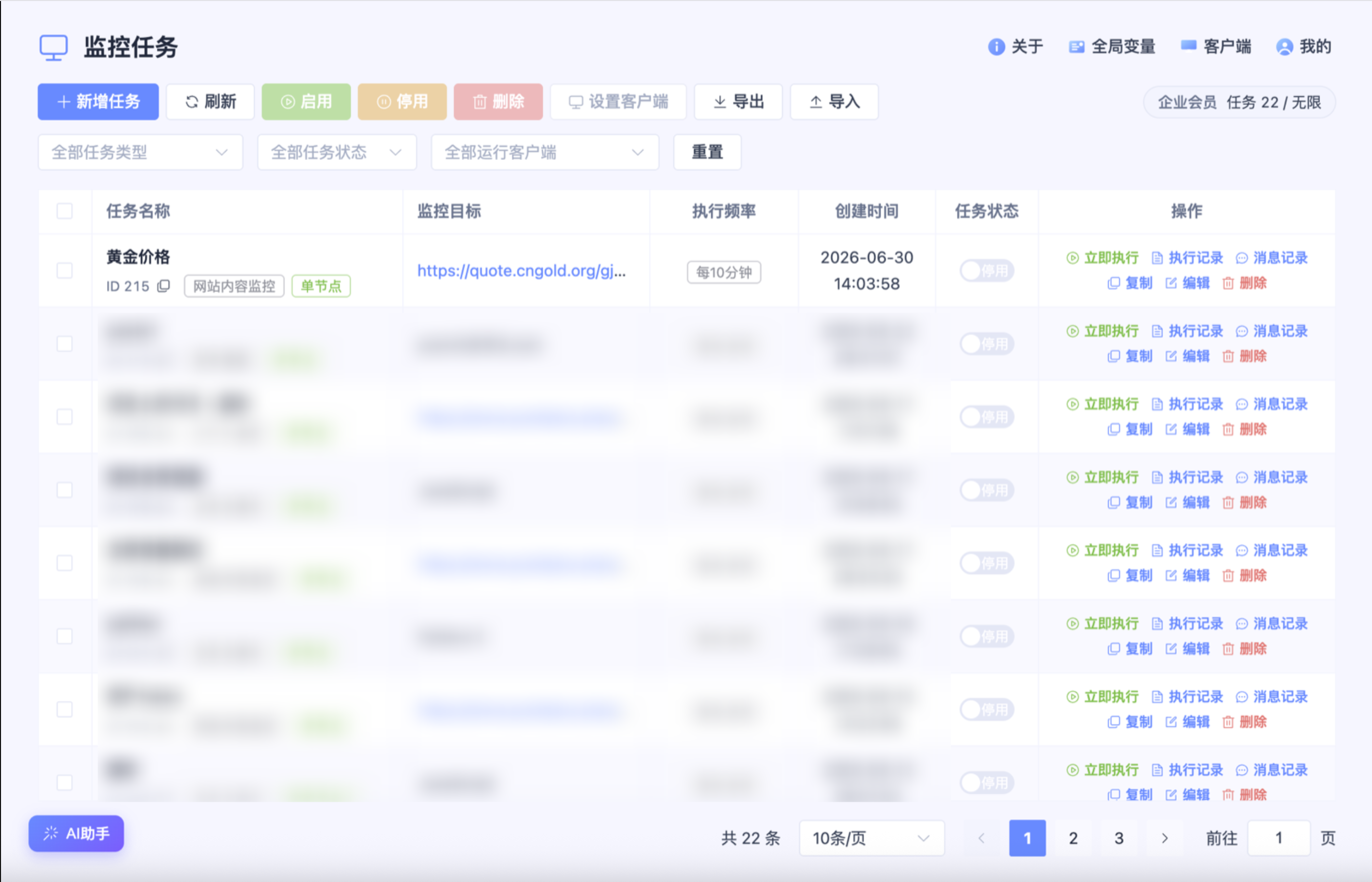Toggle the 停用 switch for 黄金价格
This screenshot has height=882, width=1372.
tap(987, 270)
